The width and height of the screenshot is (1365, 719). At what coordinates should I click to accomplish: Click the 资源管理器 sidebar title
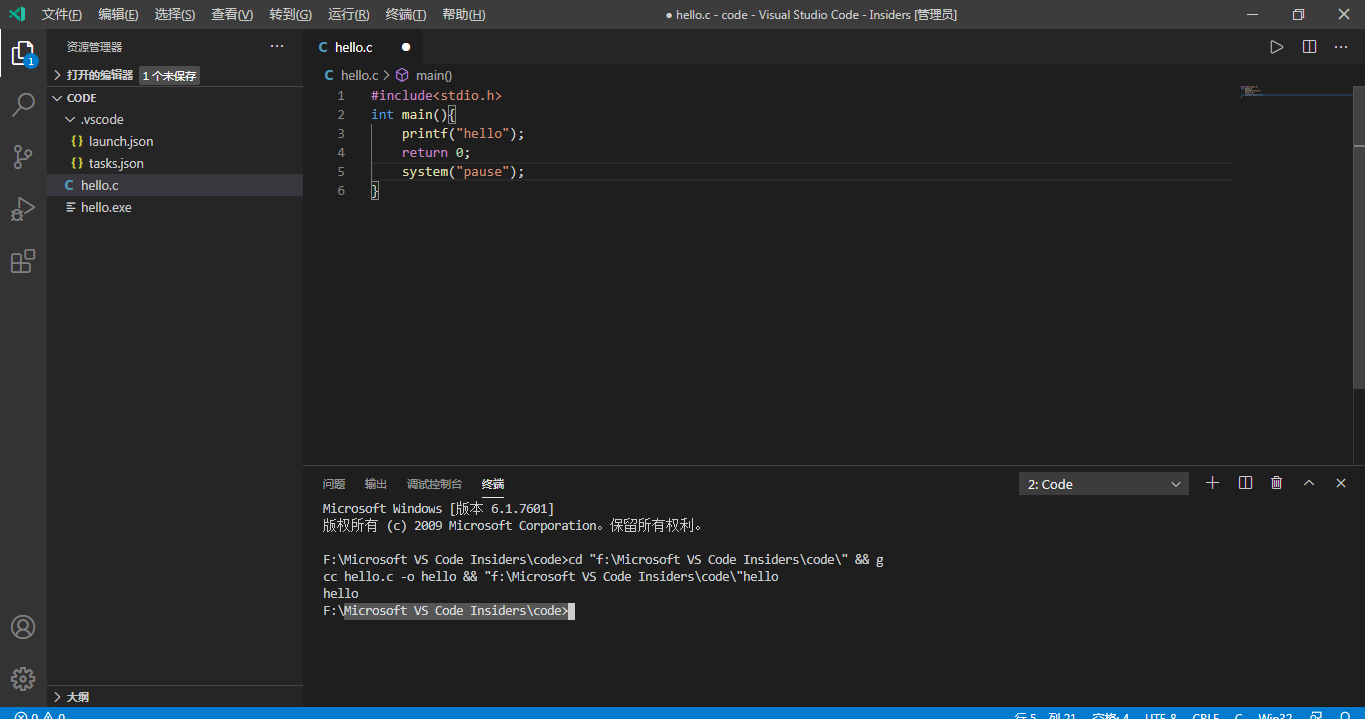(94, 47)
